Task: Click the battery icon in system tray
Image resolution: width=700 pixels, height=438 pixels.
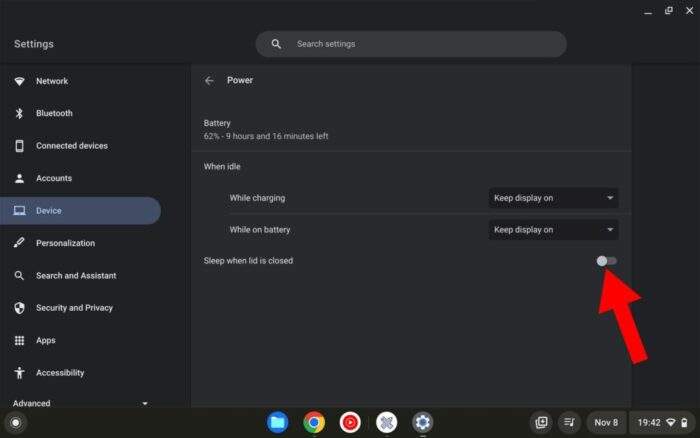Action: [684, 422]
